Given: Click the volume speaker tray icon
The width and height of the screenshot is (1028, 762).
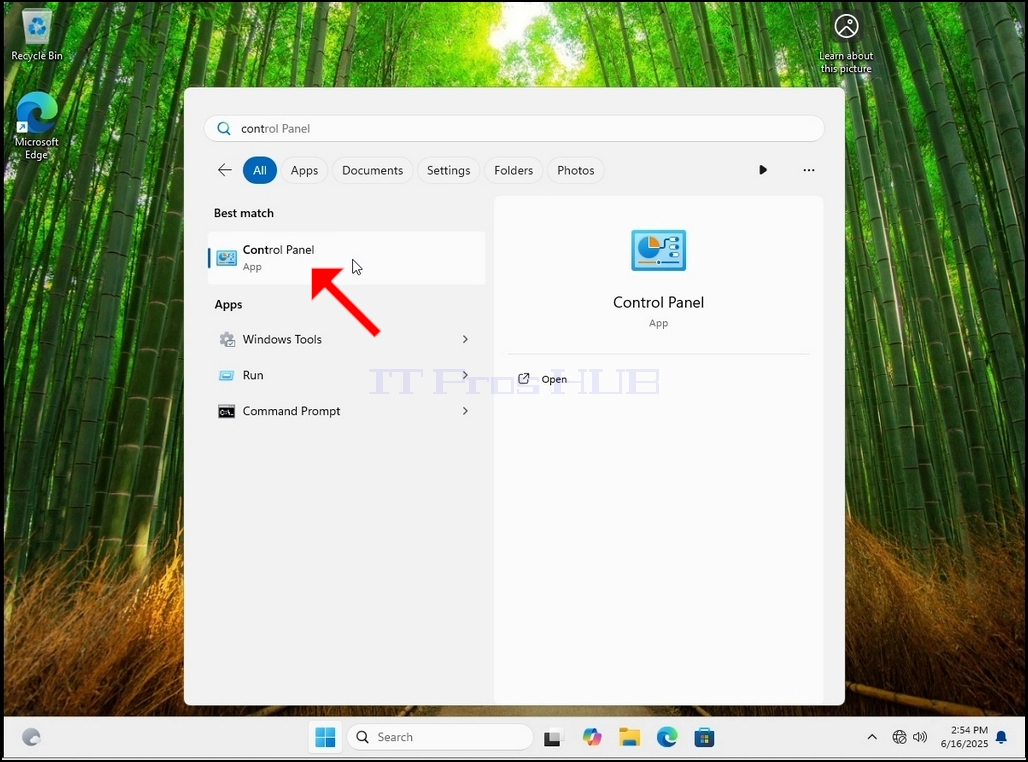Looking at the screenshot, I should tap(920, 737).
